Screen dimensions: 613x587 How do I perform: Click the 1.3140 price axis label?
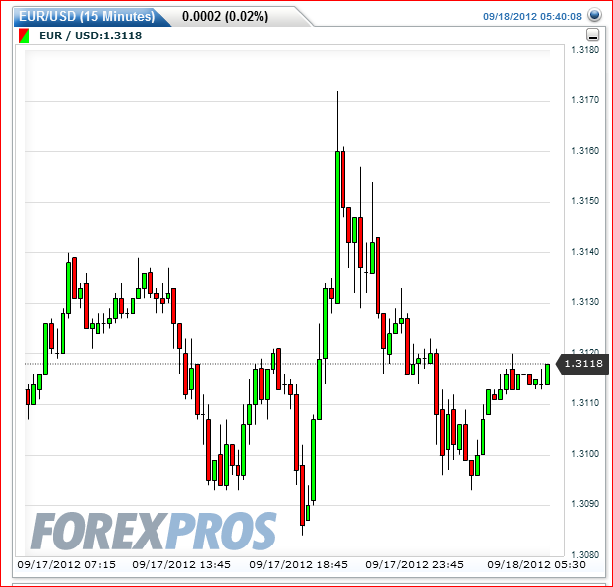pyautogui.click(x=585, y=251)
